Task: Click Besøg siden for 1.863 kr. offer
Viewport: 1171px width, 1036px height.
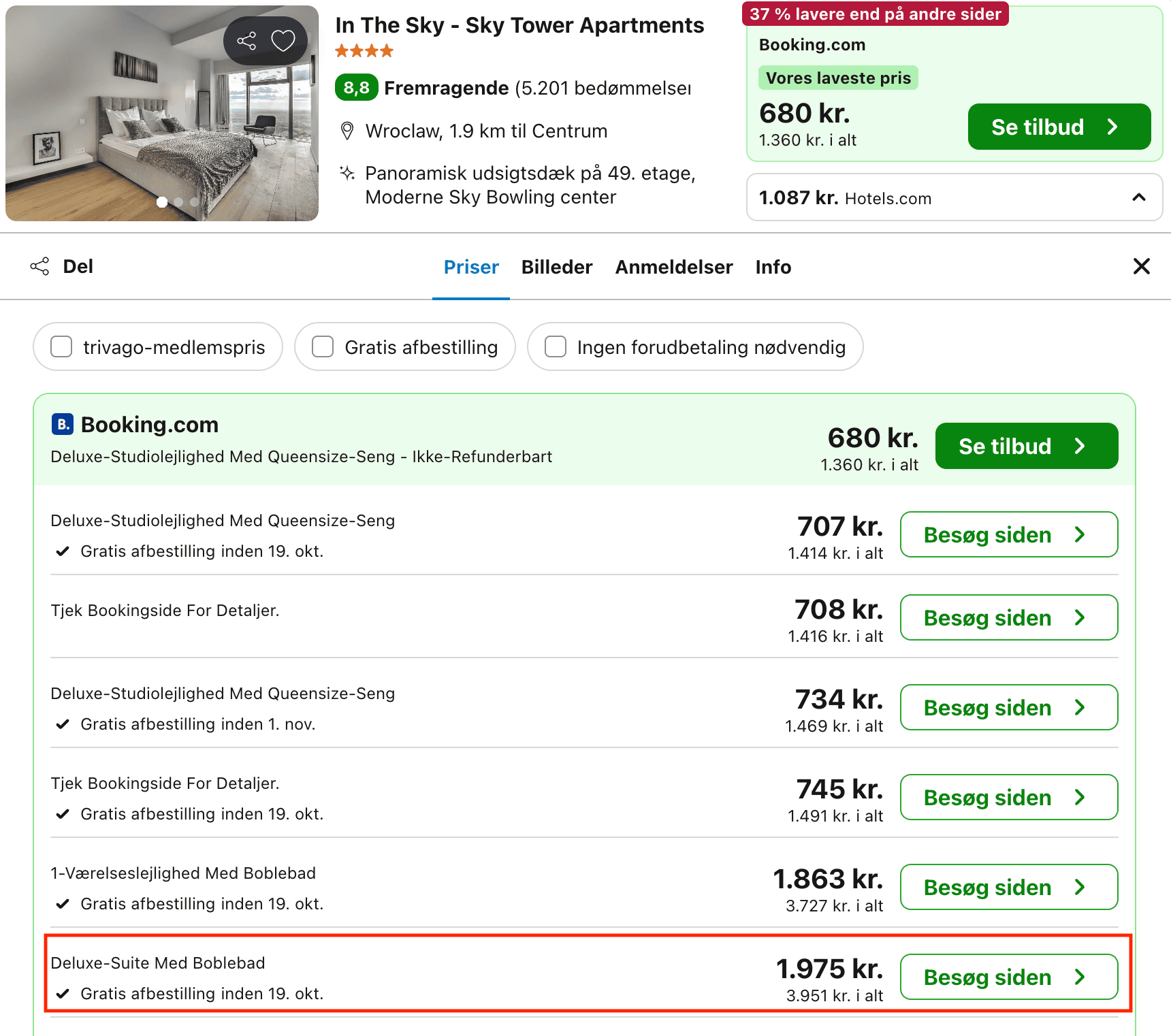Action: click(x=1009, y=887)
